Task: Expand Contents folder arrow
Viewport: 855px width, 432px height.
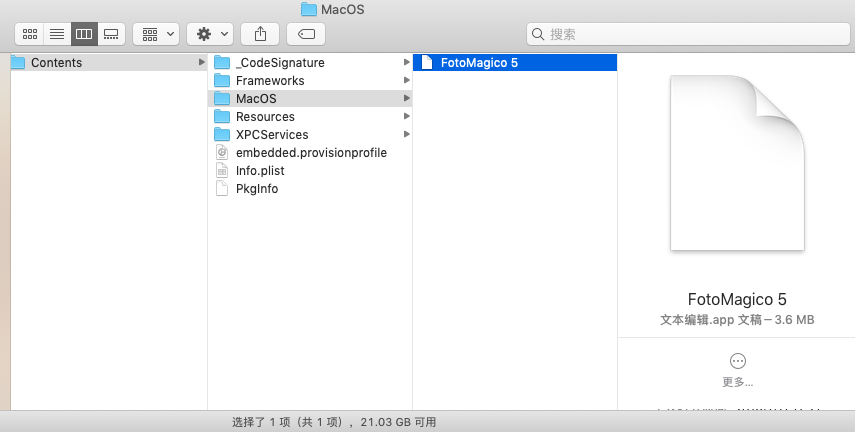Action: pos(201,62)
